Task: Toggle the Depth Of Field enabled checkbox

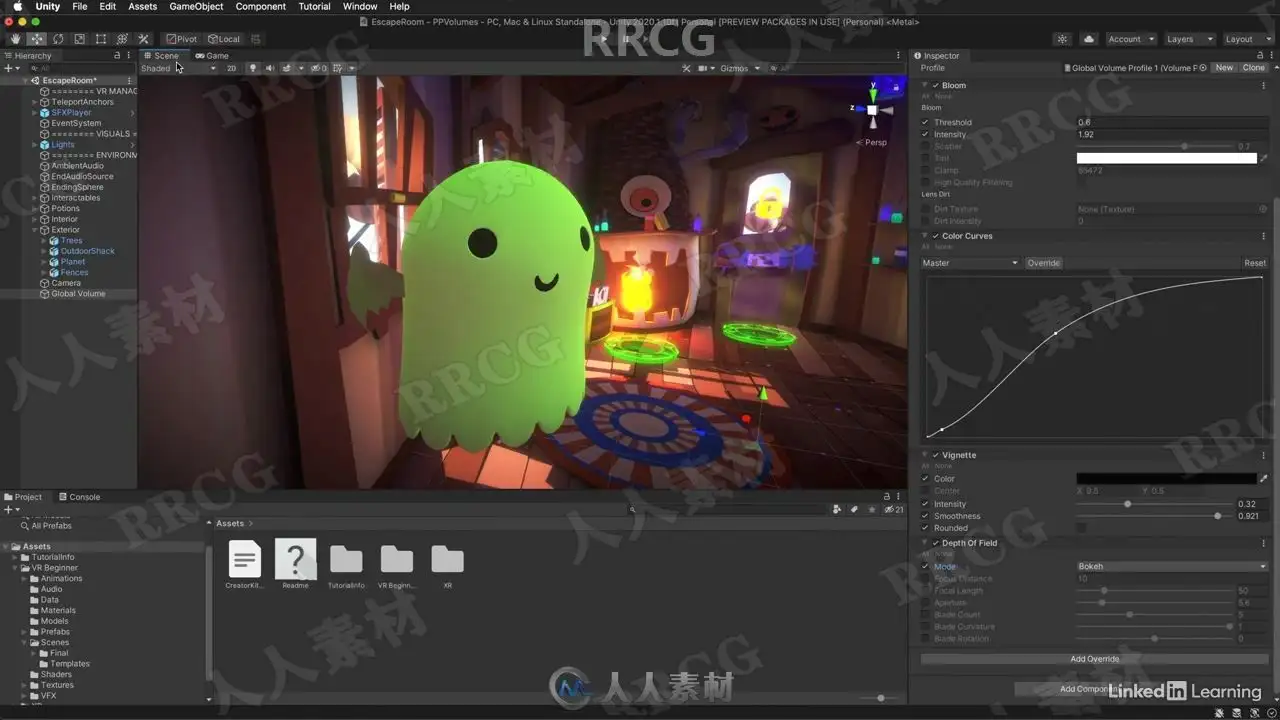Action: (x=936, y=544)
